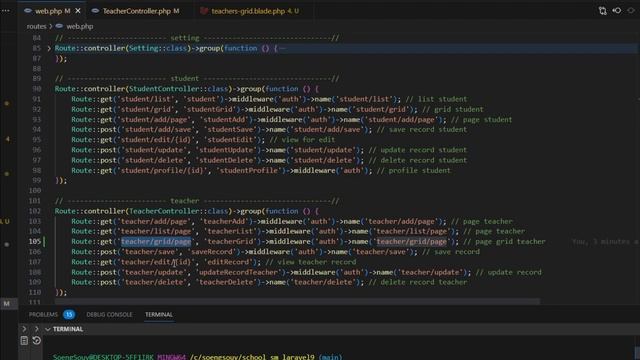Click the '// page grid teacher' comment

(504, 242)
